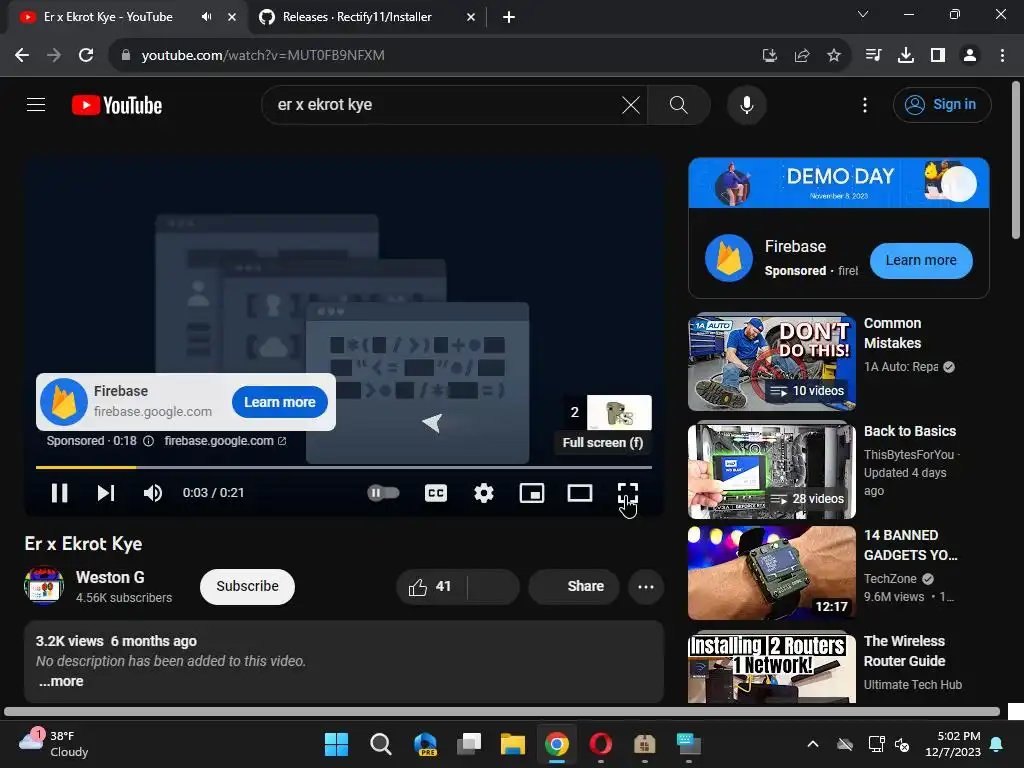
Task: Reload the current page
Action: [86, 56]
